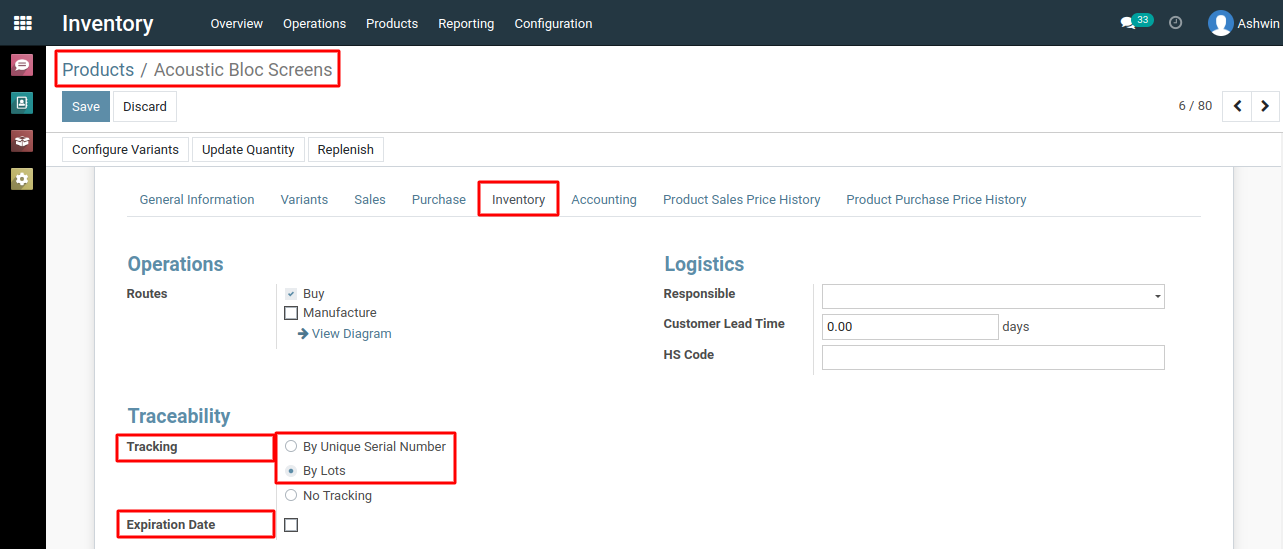Viewport: 1283px width, 549px height.
Task: Select By Unique Serial Number tracking
Action: [x=291, y=446]
